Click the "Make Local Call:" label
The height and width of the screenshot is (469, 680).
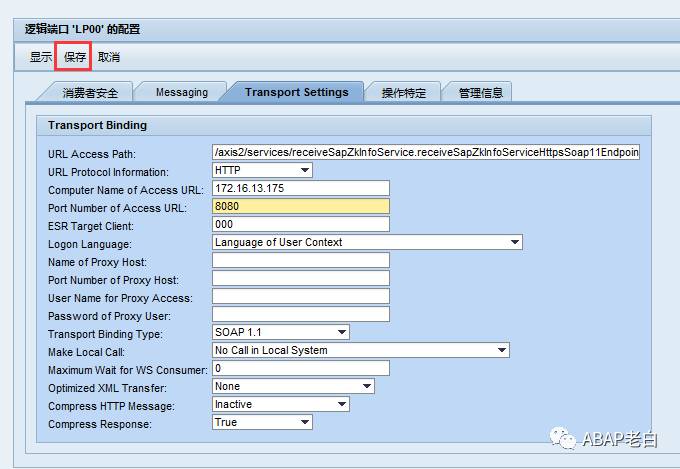[x=86, y=352]
